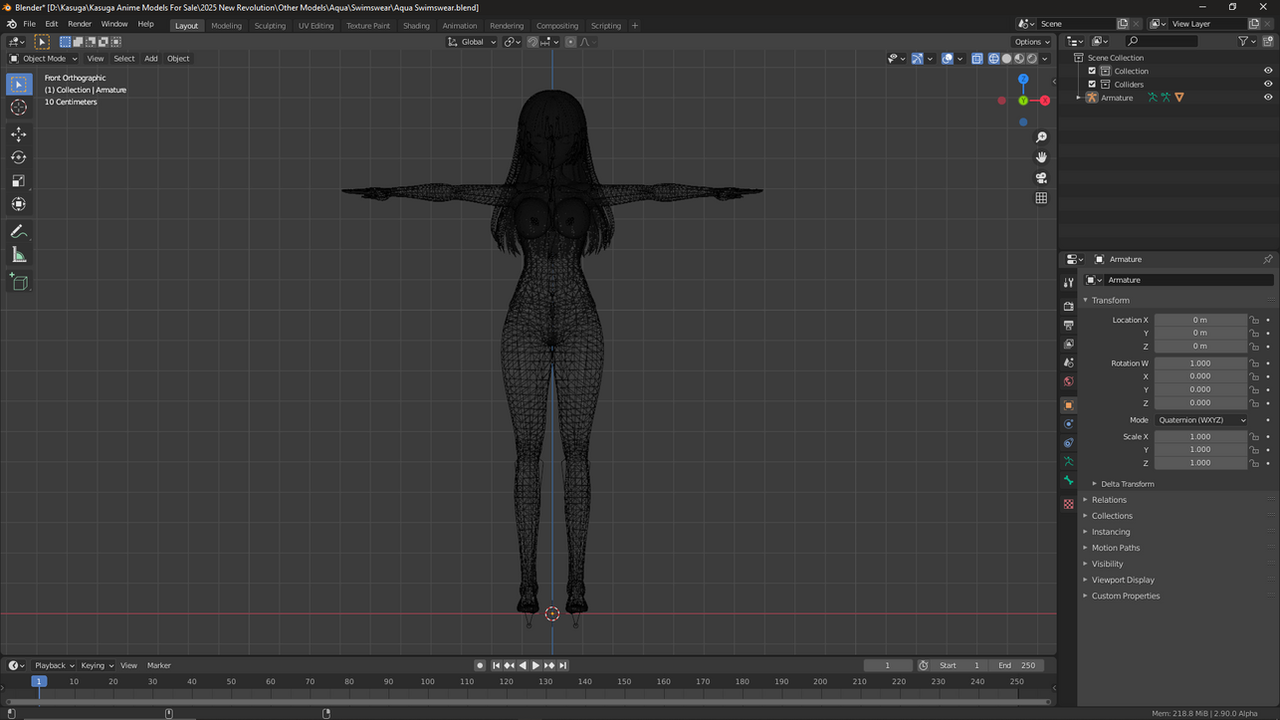Open the Output properties tab
1280x720 pixels.
pyautogui.click(x=1068, y=325)
